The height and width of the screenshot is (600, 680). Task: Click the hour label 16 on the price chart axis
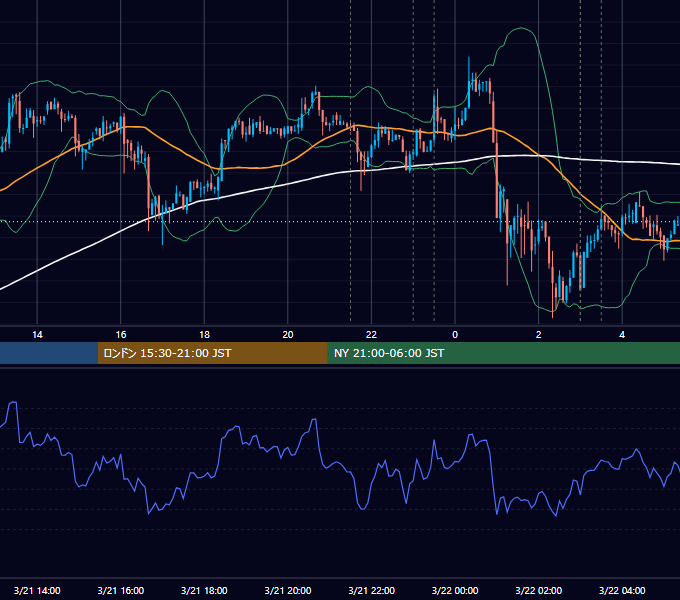(121, 335)
